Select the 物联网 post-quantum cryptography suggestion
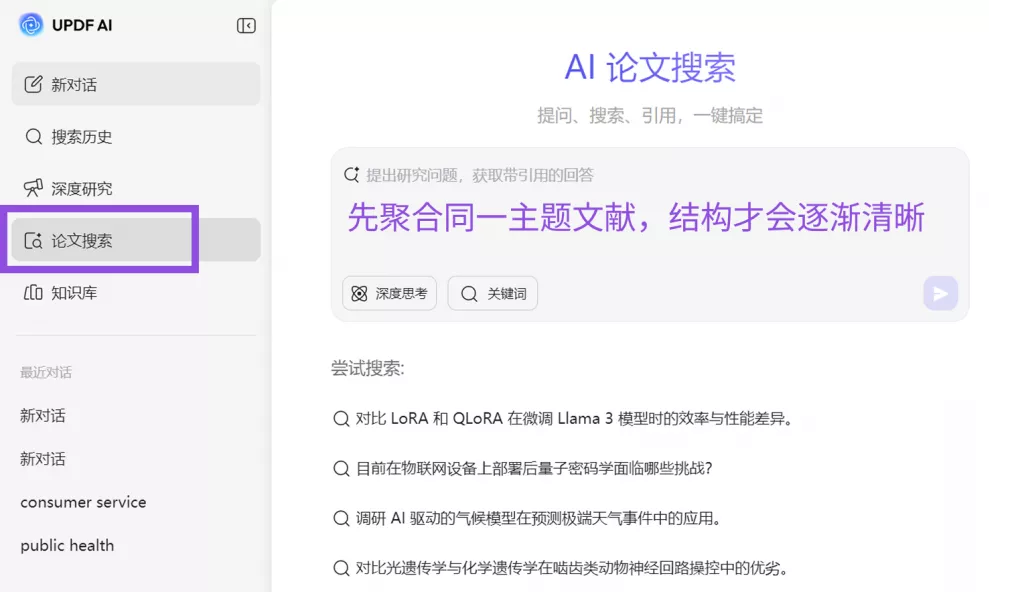This screenshot has width=1024, height=592. 523,468
